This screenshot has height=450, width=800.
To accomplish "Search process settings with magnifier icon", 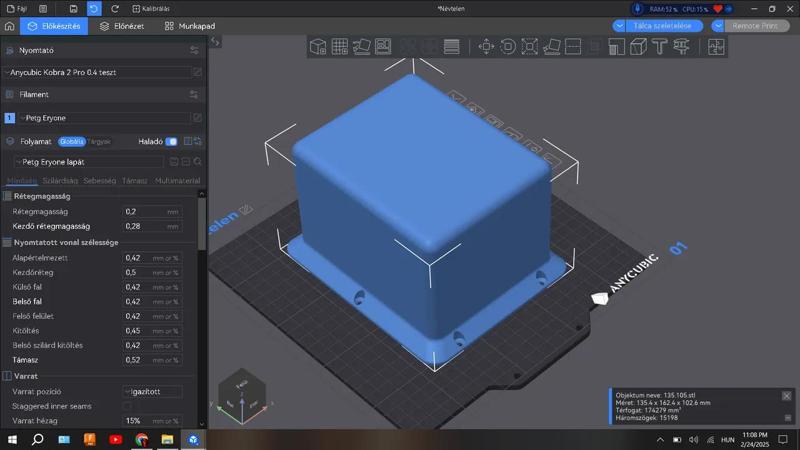I will point(197,162).
